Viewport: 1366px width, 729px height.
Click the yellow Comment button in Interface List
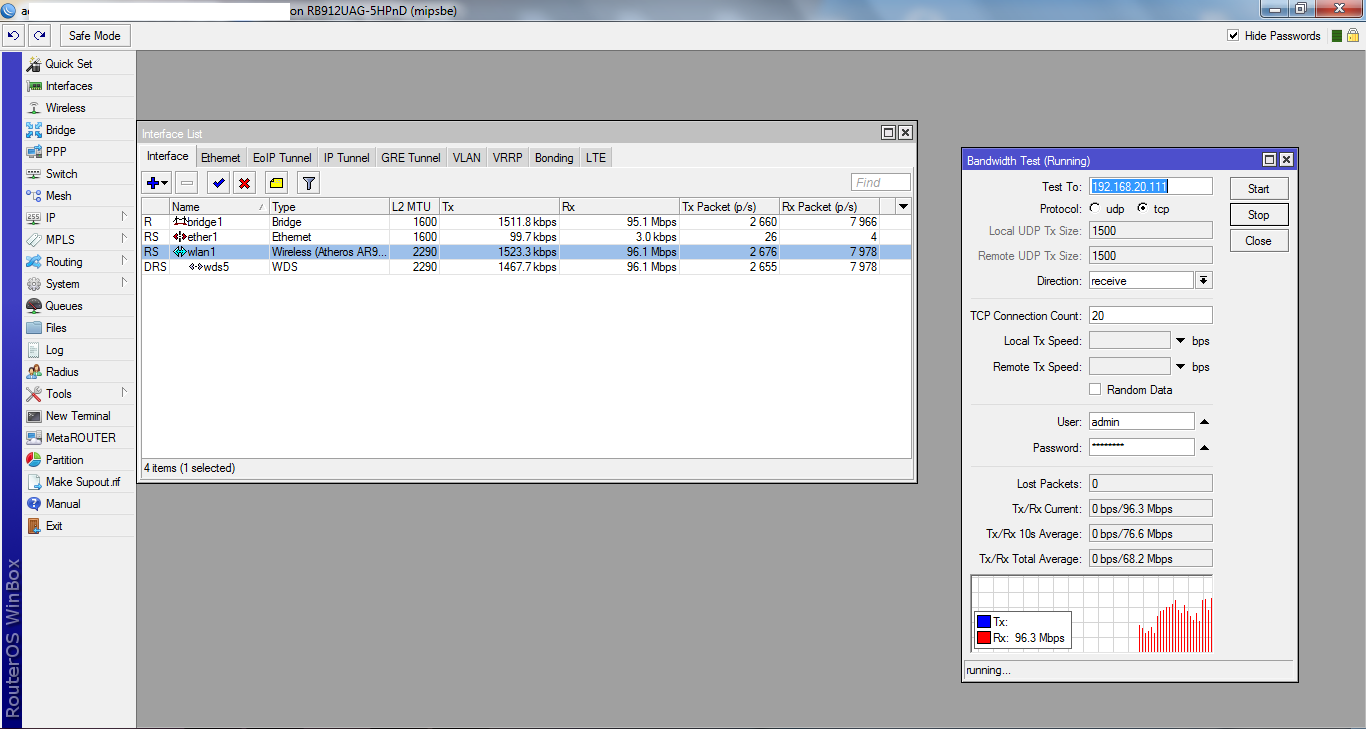pos(276,183)
